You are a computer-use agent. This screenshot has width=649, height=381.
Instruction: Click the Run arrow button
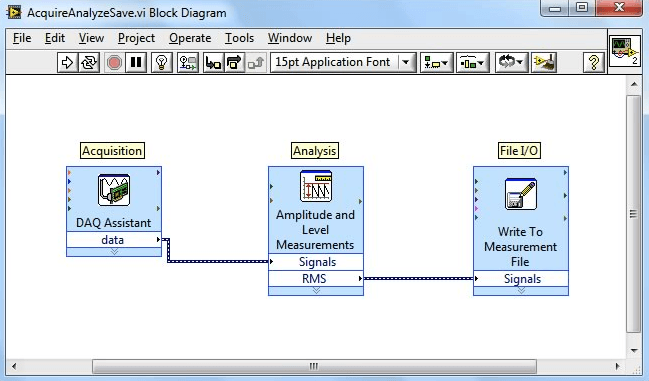pyautogui.click(x=67, y=62)
